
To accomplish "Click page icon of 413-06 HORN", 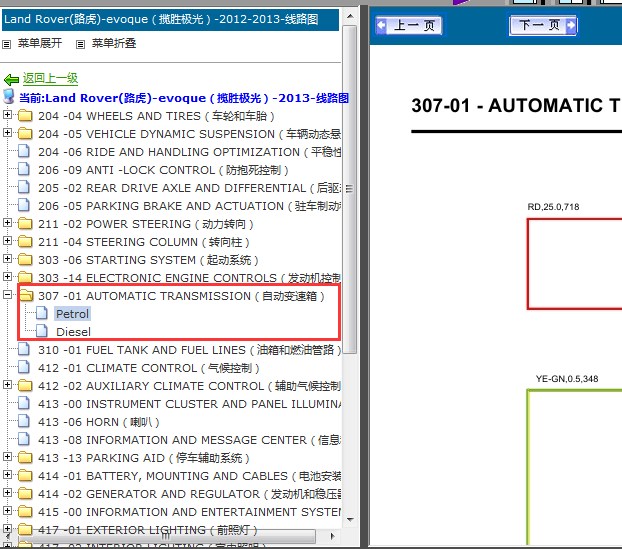I will 24,421.
